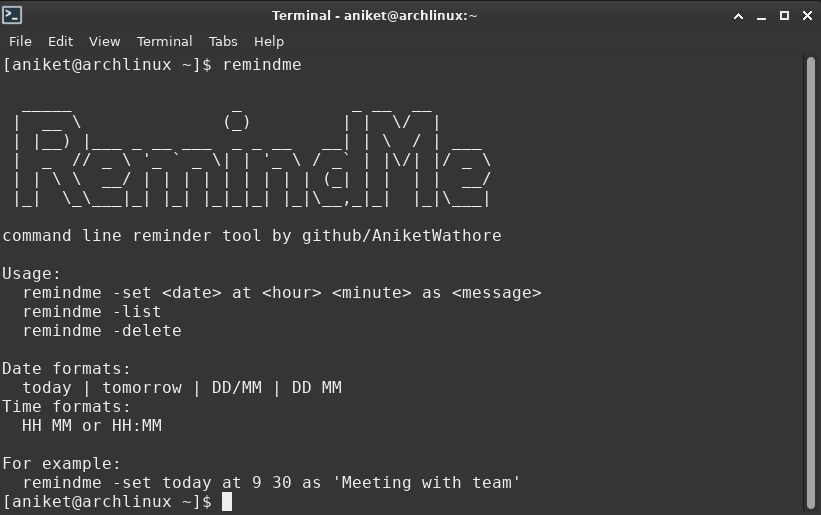This screenshot has height=515, width=821.
Task: Click the 'HH MM or HH:MM' line
Action: [x=92, y=426]
